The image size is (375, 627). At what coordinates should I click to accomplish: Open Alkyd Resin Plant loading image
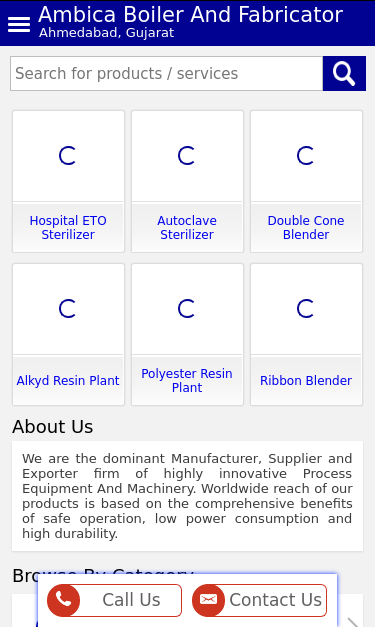coord(68,309)
